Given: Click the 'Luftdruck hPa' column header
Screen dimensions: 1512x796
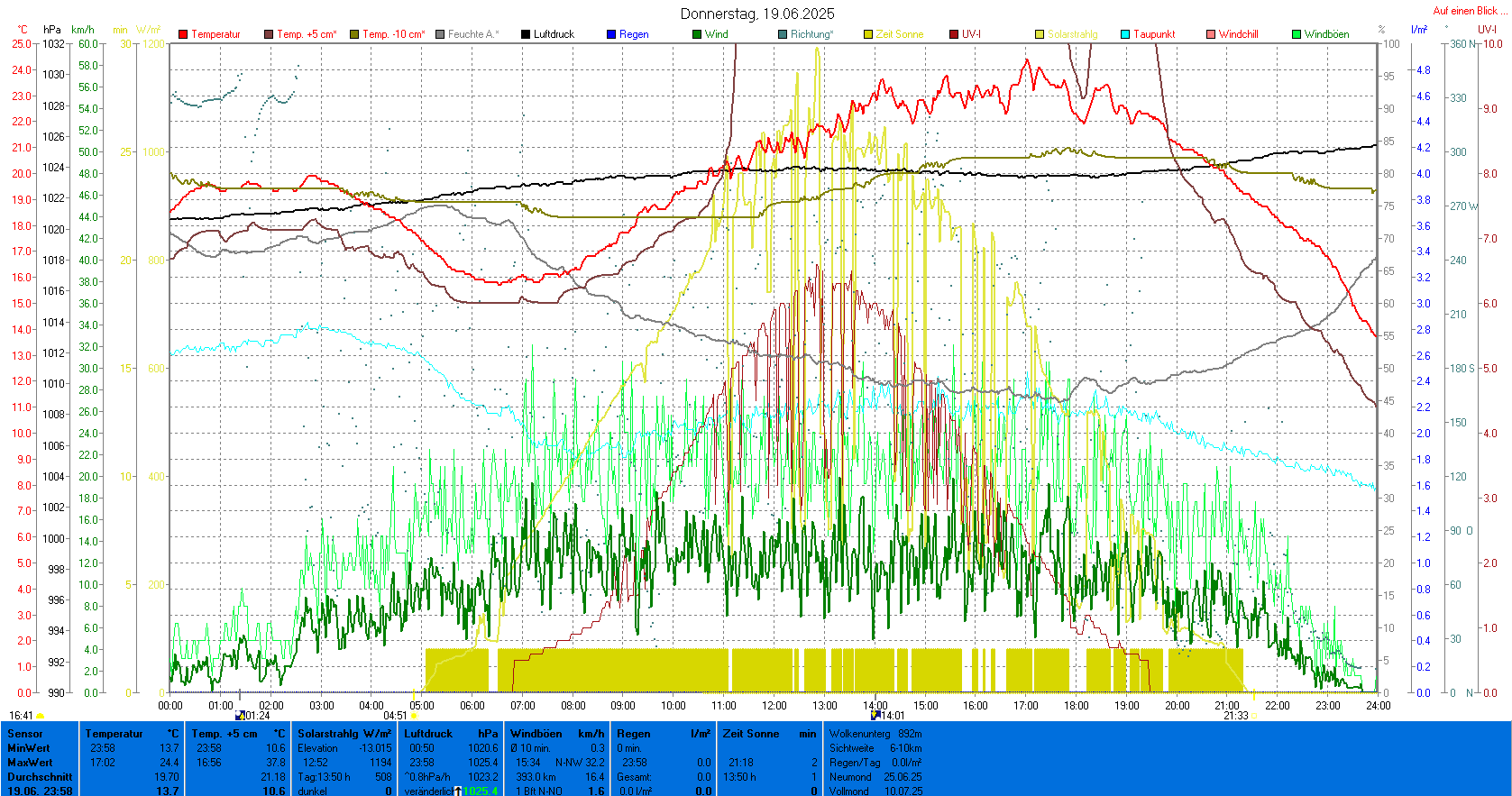Looking at the screenshot, I should click(x=451, y=734).
